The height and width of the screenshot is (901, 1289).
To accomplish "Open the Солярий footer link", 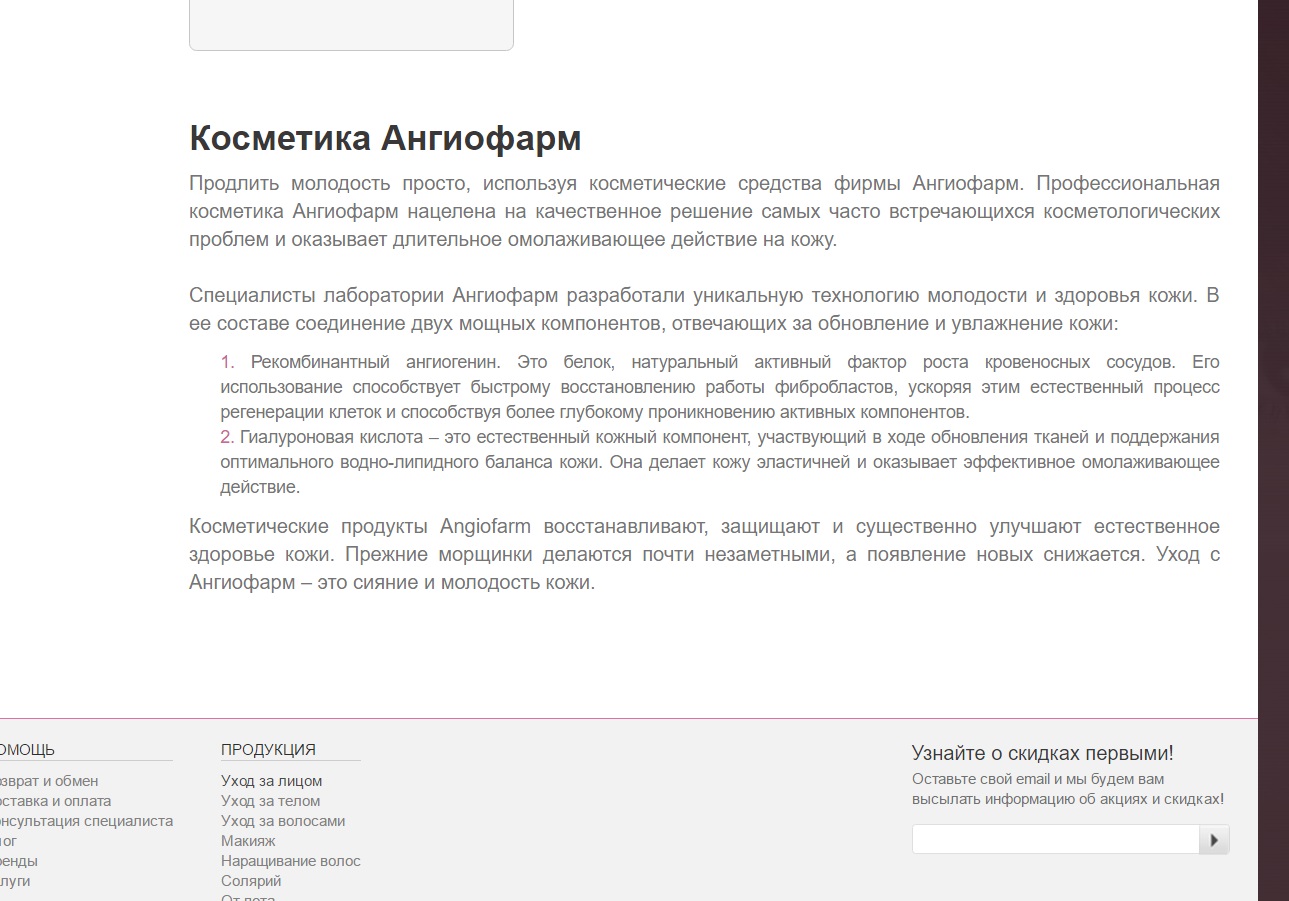I will coord(251,881).
